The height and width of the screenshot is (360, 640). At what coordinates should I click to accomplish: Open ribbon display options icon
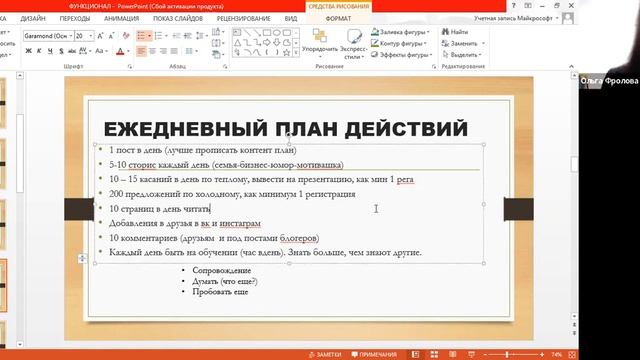(x=528, y=6)
